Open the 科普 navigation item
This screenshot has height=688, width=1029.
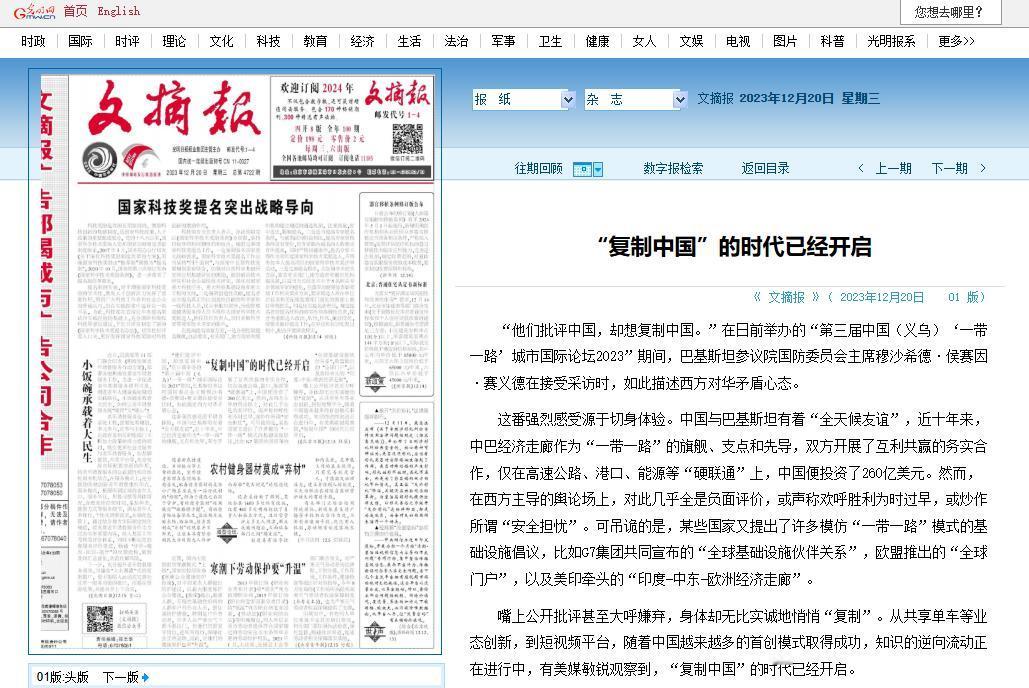(x=832, y=41)
